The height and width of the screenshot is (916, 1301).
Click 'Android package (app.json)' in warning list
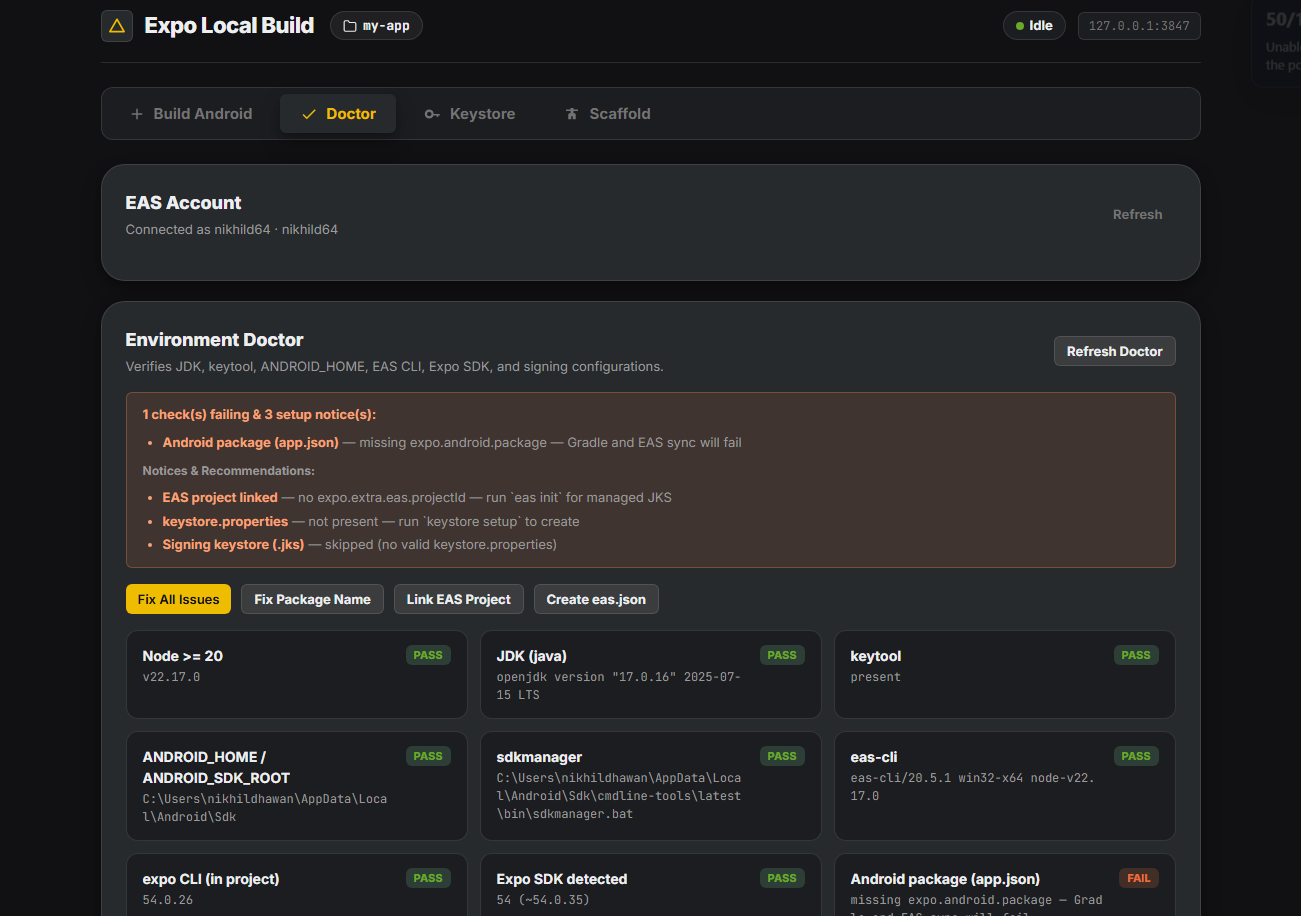click(250, 443)
